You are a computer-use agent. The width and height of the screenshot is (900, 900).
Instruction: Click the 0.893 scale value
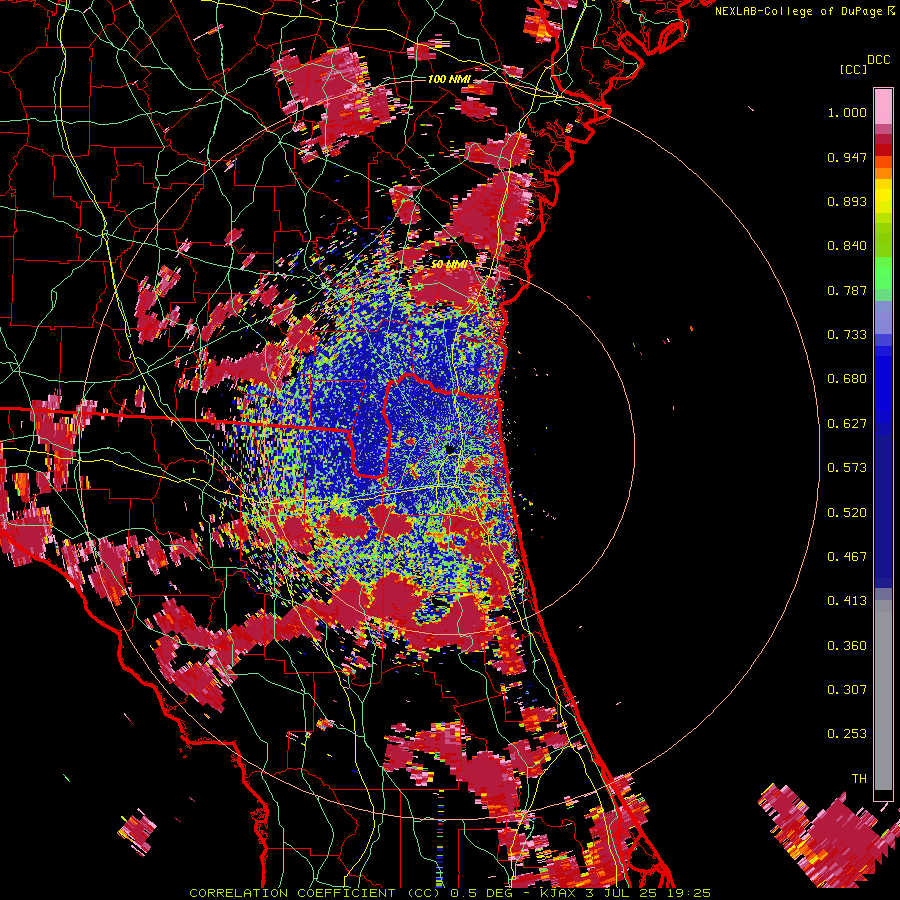pos(847,201)
